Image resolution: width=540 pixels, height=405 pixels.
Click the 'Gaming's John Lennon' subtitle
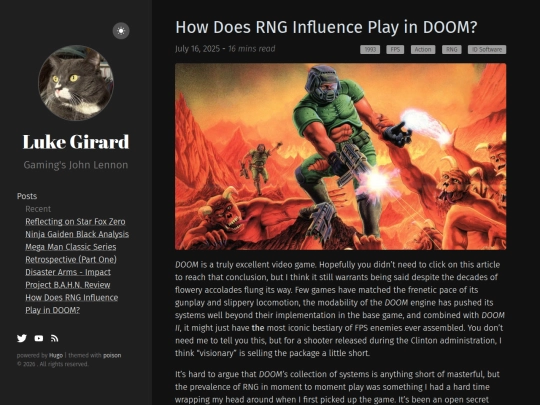76,165
